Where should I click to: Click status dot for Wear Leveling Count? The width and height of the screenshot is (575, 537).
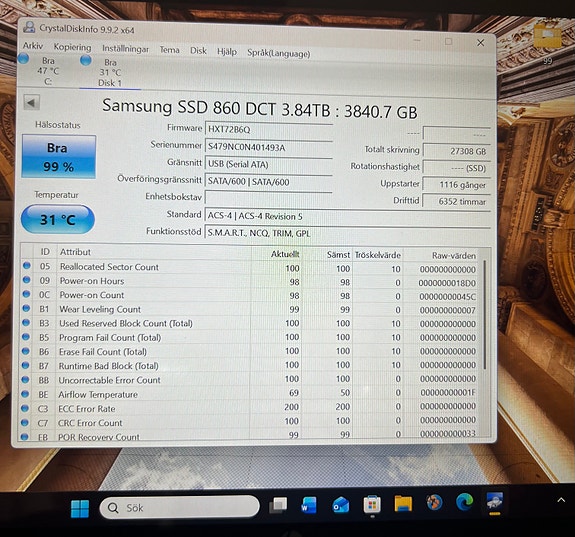[x=26, y=308]
